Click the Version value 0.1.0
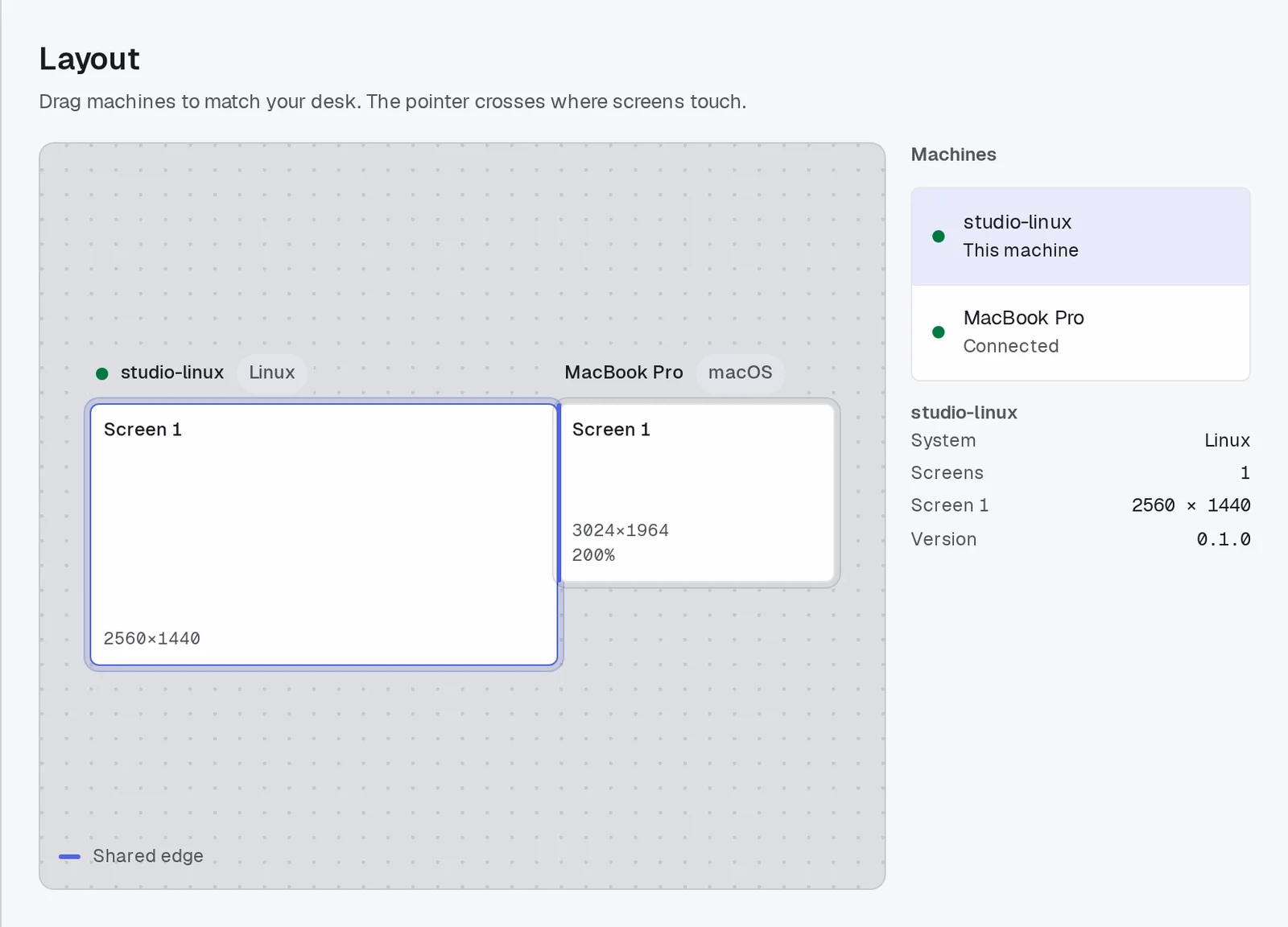Screen dimensions: 1288x927 (x=1224, y=539)
